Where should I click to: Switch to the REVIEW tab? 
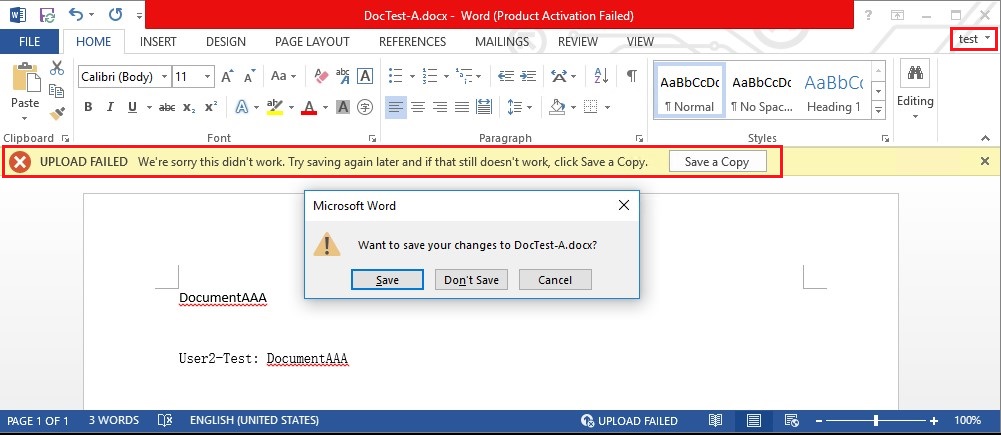[578, 42]
